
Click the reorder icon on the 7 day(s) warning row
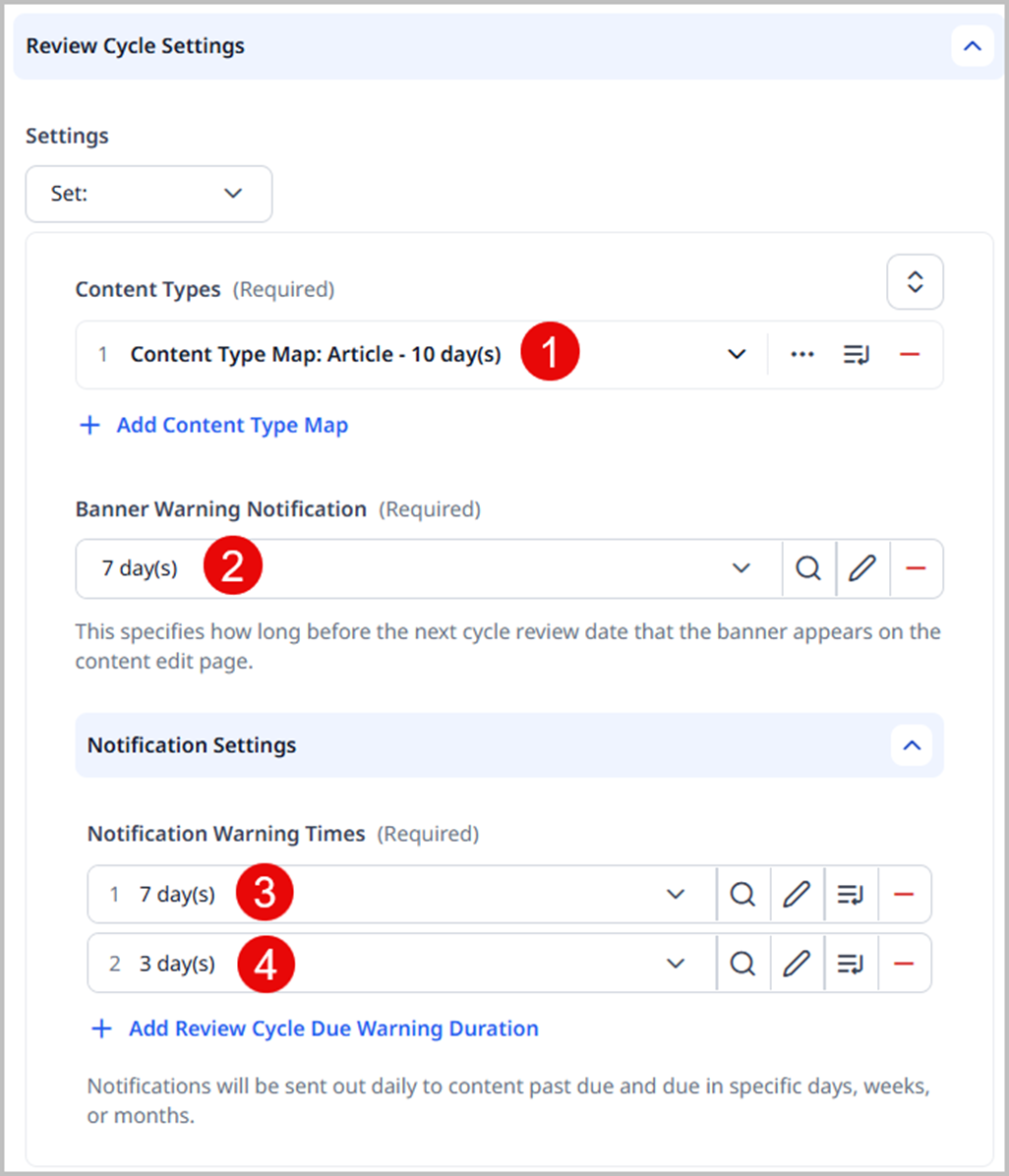850,894
